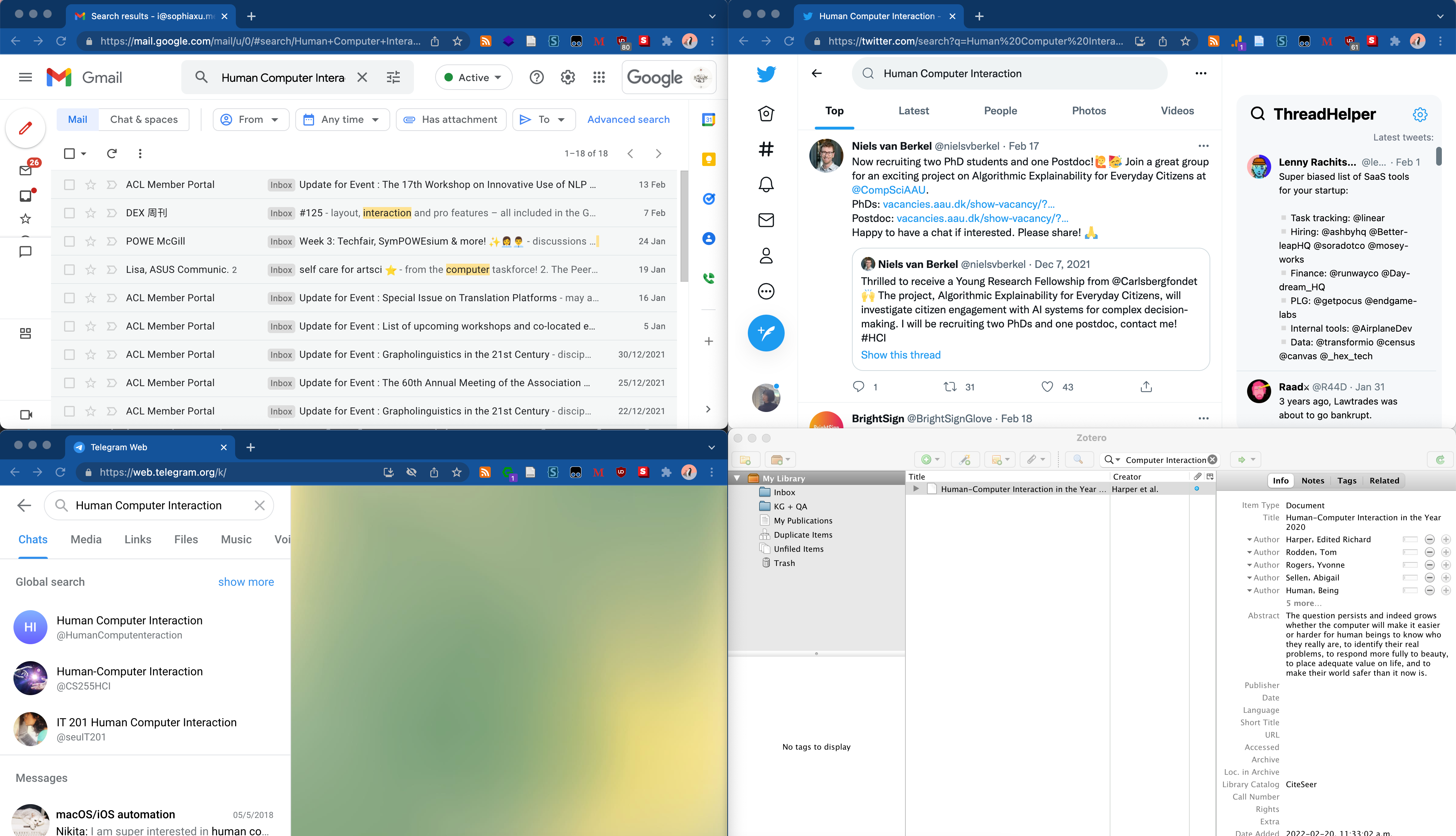This screenshot has height=836, width=1456.
Task: Check the DEX 周刊 email checkbox
Action: (69, 213)
